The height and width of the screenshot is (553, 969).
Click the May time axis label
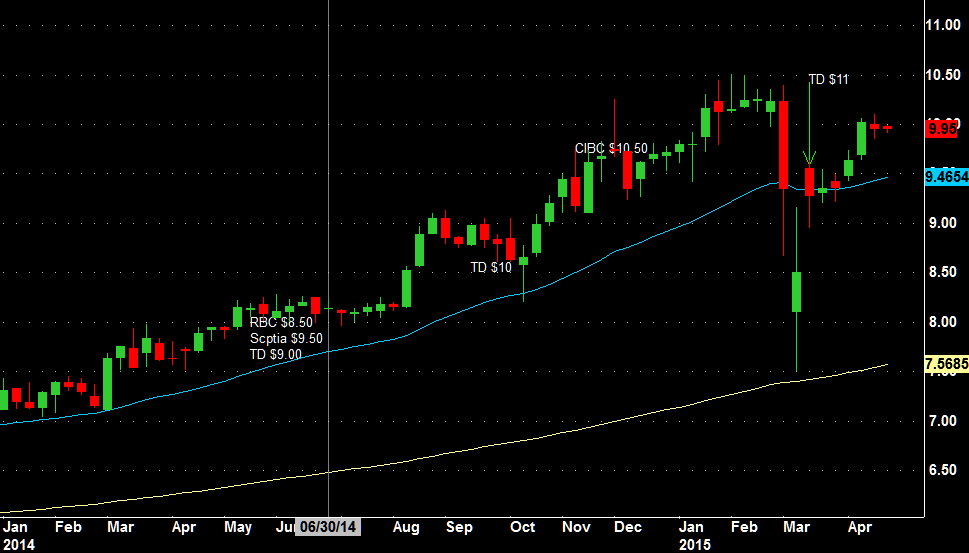[238, 527]
